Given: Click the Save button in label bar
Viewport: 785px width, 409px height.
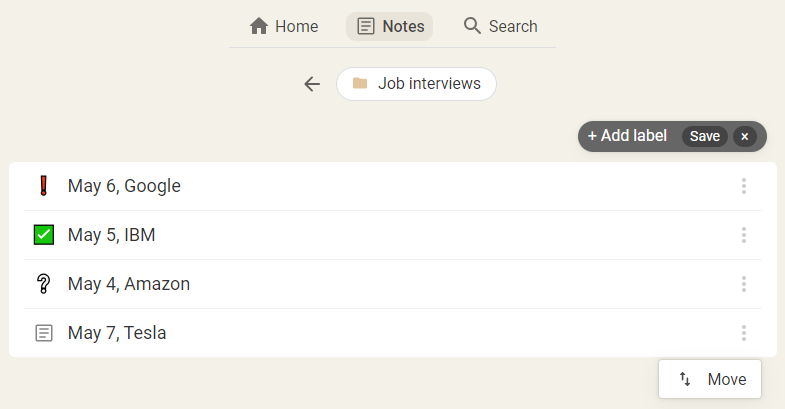Looking at the screenshot, I should coord(704,136).
